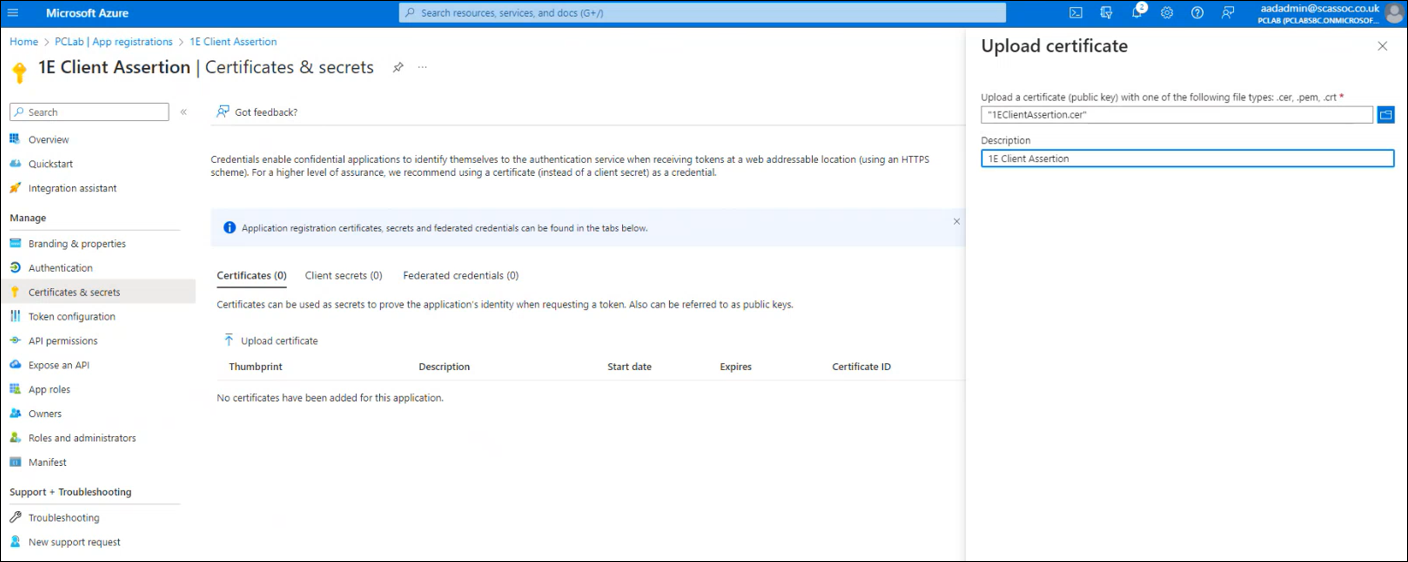Click the browse file folder icon

click(1385, 115)
